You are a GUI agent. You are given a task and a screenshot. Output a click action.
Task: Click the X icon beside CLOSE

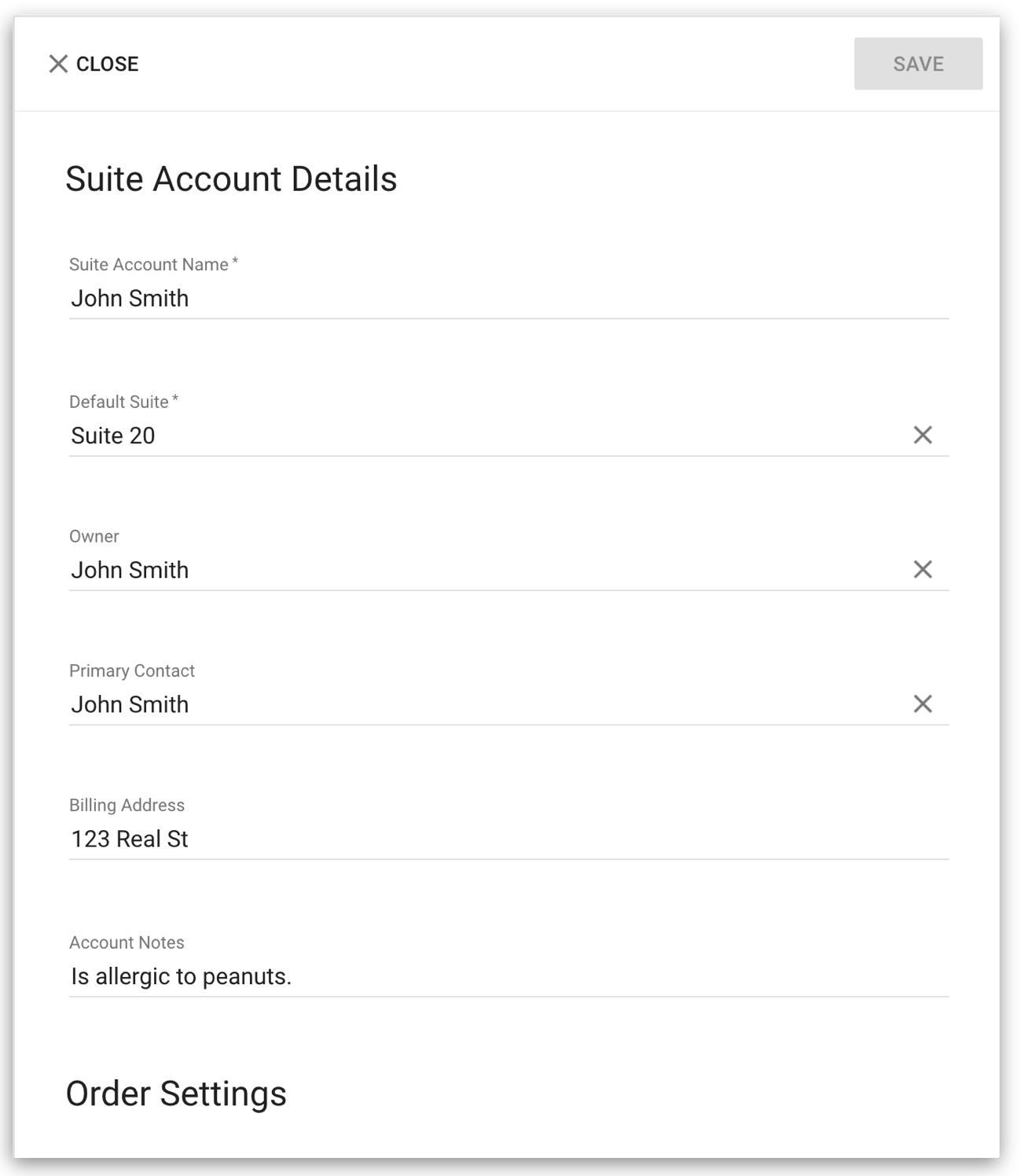(x=58, y=64)
